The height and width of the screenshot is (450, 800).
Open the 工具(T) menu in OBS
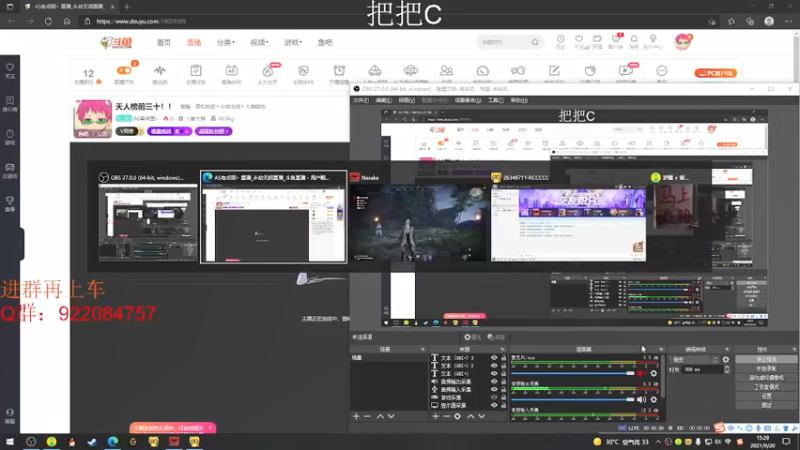coord(495,101)
